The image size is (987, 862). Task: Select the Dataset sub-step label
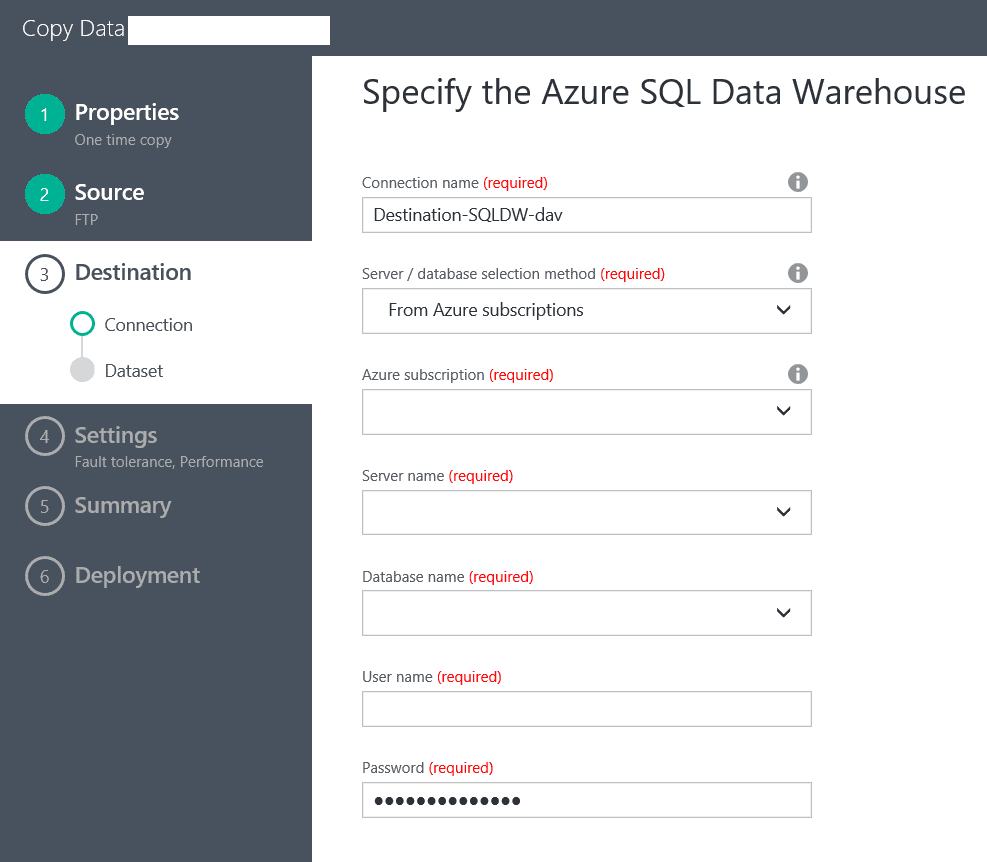point(133,371)
